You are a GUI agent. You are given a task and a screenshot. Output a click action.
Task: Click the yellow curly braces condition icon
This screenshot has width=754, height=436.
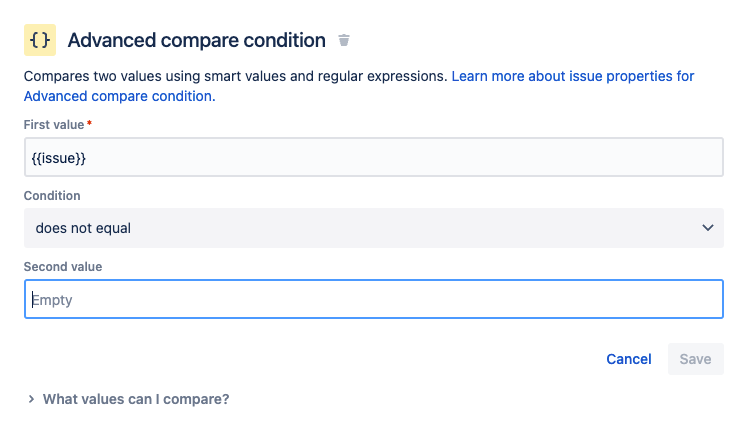[x=40, y=40]
